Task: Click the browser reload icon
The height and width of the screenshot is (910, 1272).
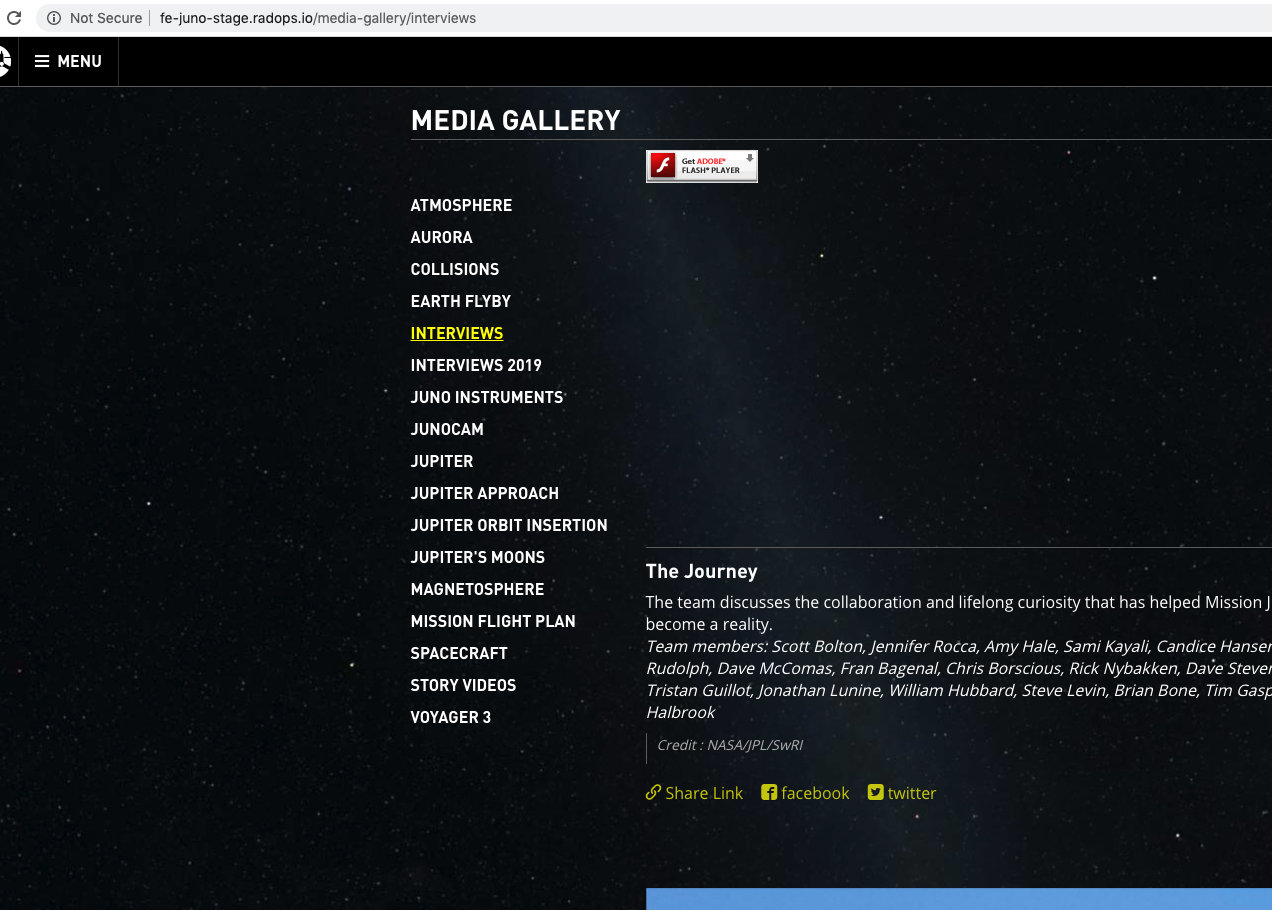Action: [x=14, y=18]
